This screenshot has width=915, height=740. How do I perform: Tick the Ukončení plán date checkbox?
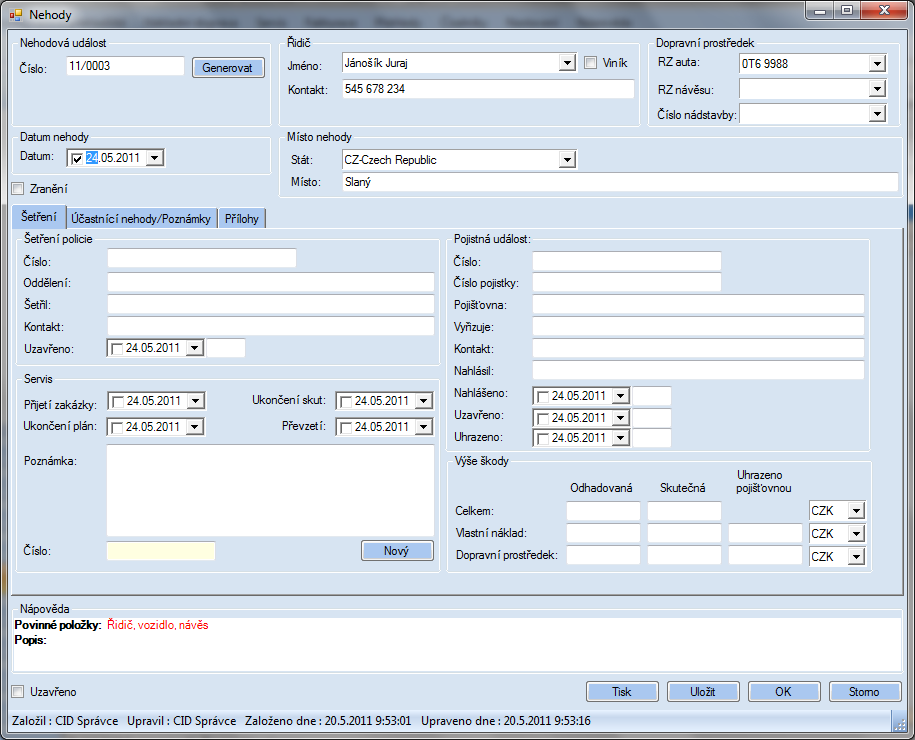tap(117, 427)
